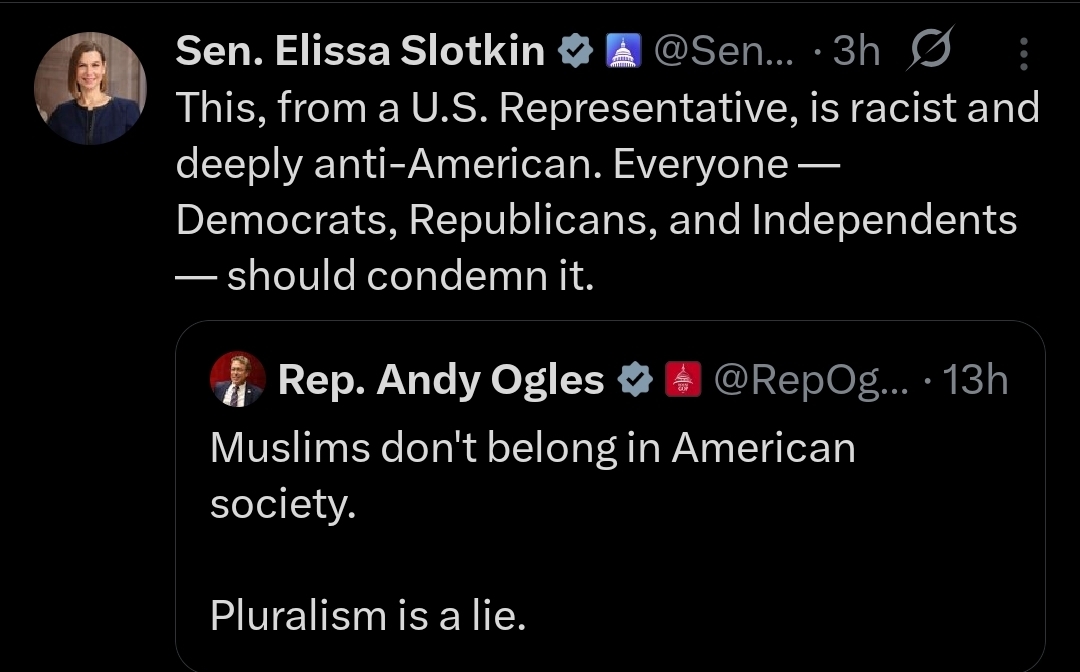Click the 13h timestamp on the quoted post
The image size is (1080, 672).
pyautogui.click(x=975, y=380)
